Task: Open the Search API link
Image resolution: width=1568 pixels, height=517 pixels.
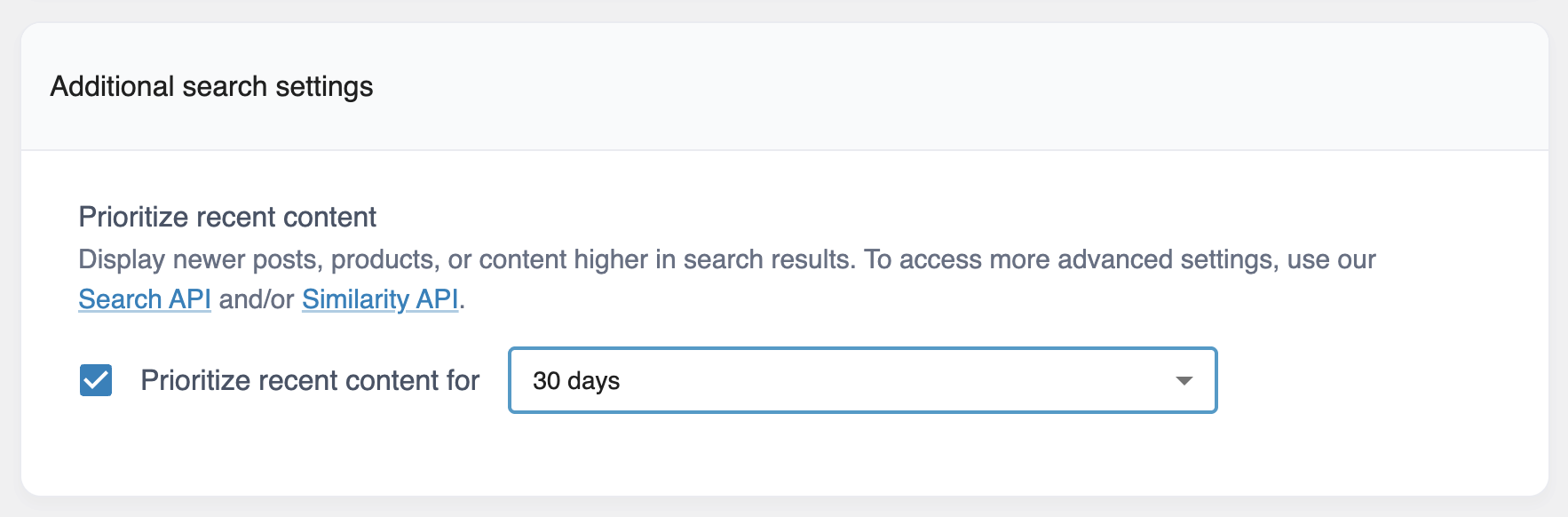Action: click(145, 299)
